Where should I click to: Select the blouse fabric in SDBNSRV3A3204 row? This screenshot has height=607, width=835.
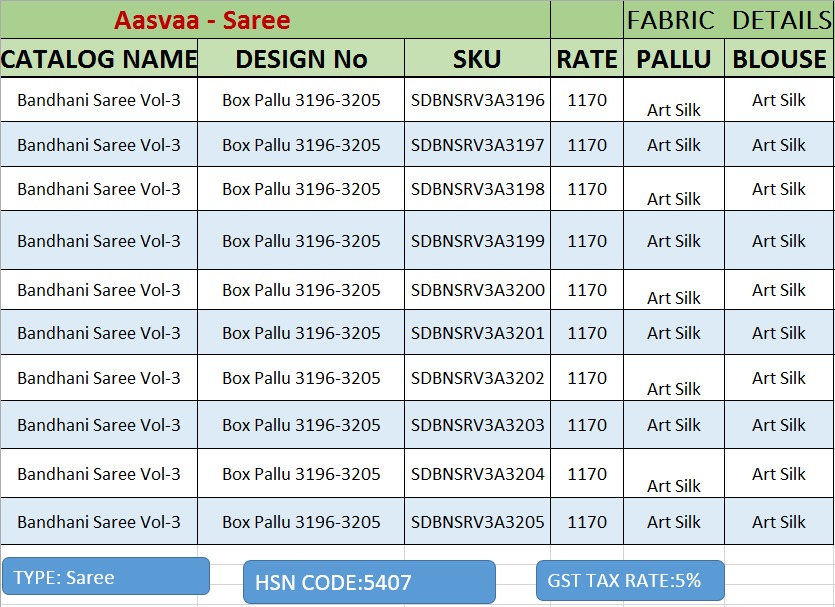point(779,474)
